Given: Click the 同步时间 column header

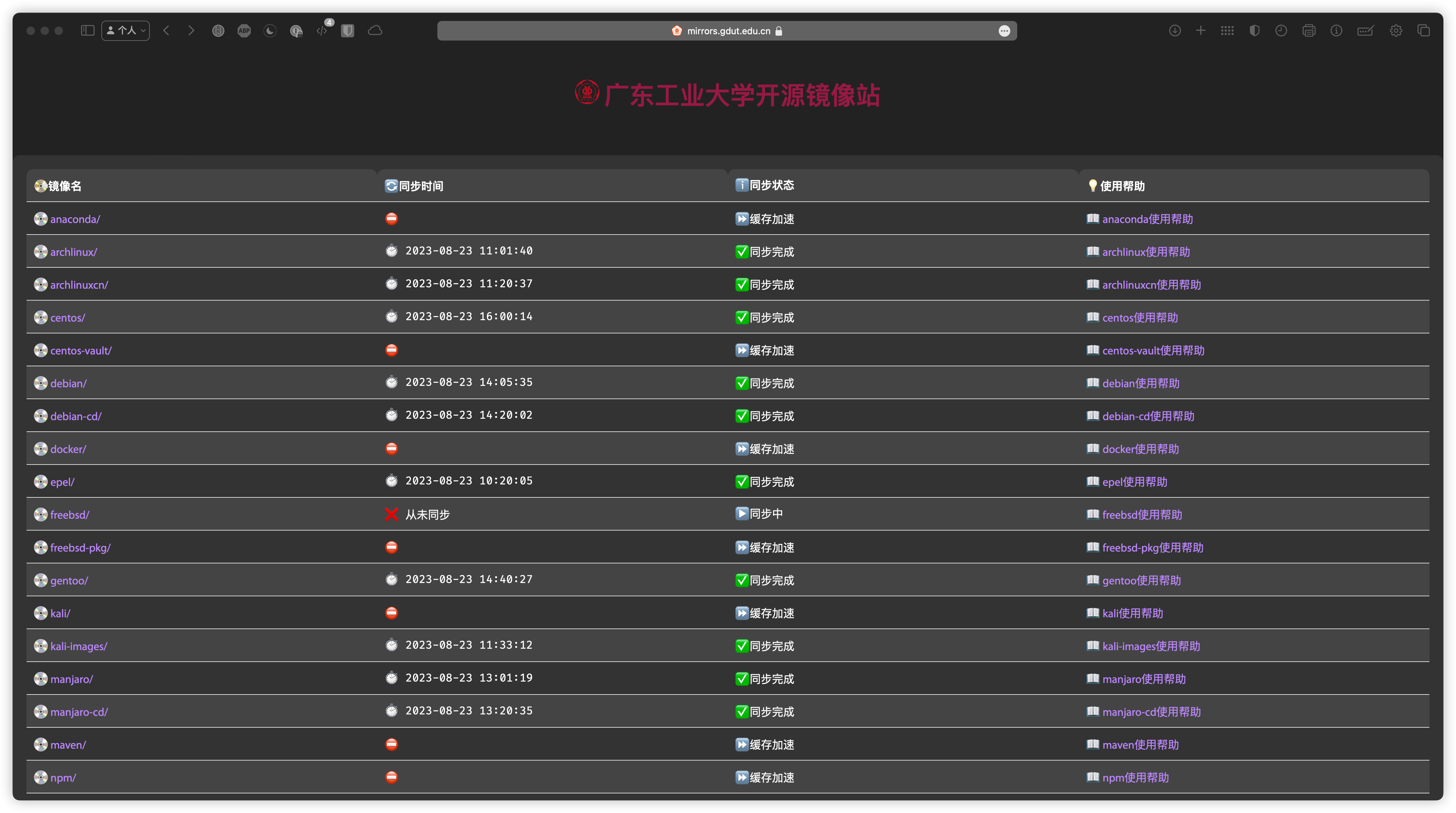Looking at the screenshot, I should pyautogui.click(x=421, y=186).
